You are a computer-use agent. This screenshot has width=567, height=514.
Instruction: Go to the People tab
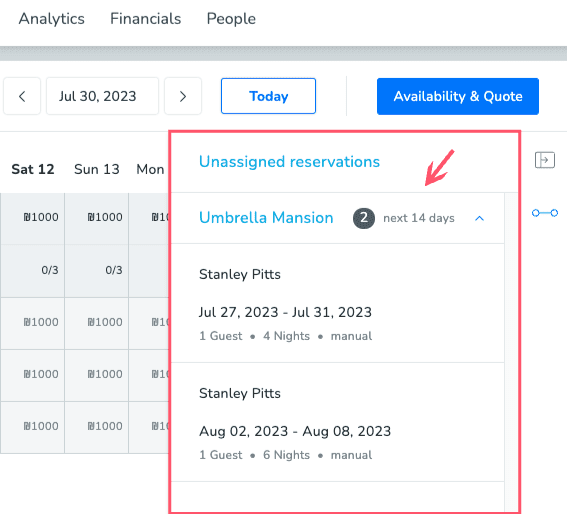click(x=231, y=19)
